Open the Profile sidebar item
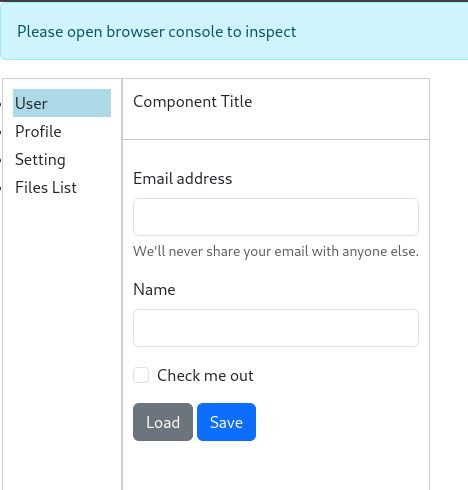The width and height of the screenshot is (468, 490). [38, 131]
